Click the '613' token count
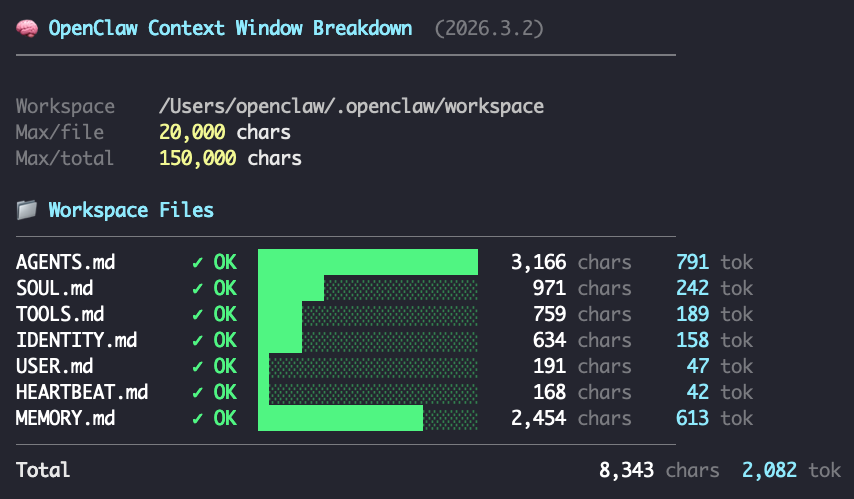The height and width of the screenshot is (499, 854). pyautogui.click(x=693, y=418)
